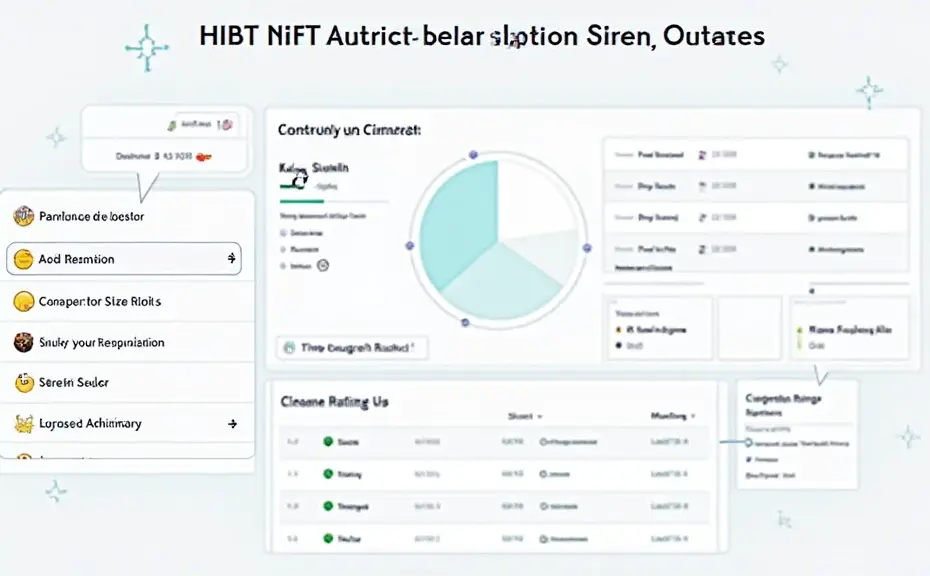The image size is (930, 576).
Task: Select the Conapentor Size Rloits menu item
Action: pyautogui.click(x=99, y=301)
